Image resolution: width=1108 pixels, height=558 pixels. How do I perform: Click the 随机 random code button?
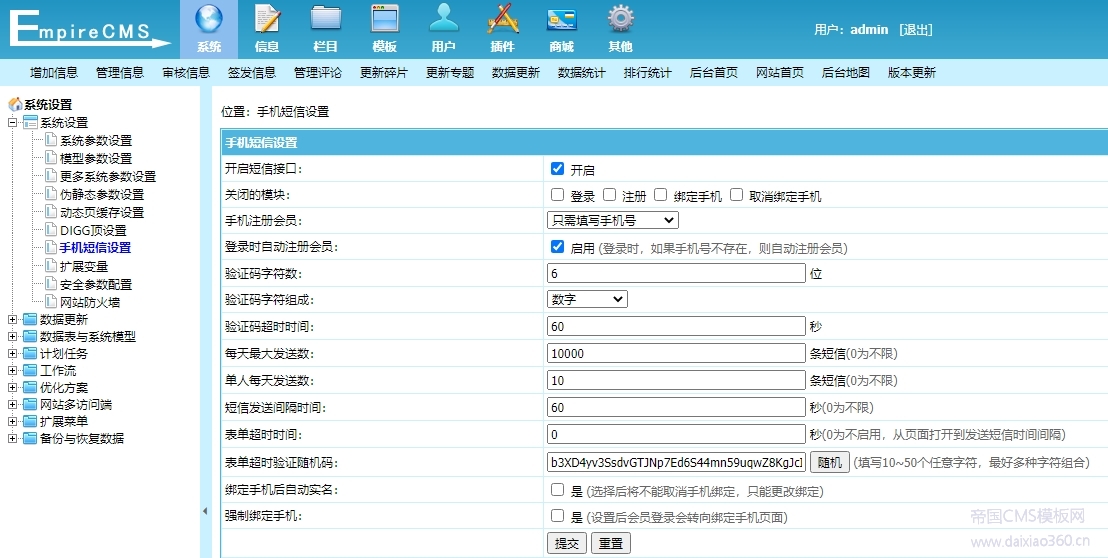pyautogui.click(x=829, y=462)
